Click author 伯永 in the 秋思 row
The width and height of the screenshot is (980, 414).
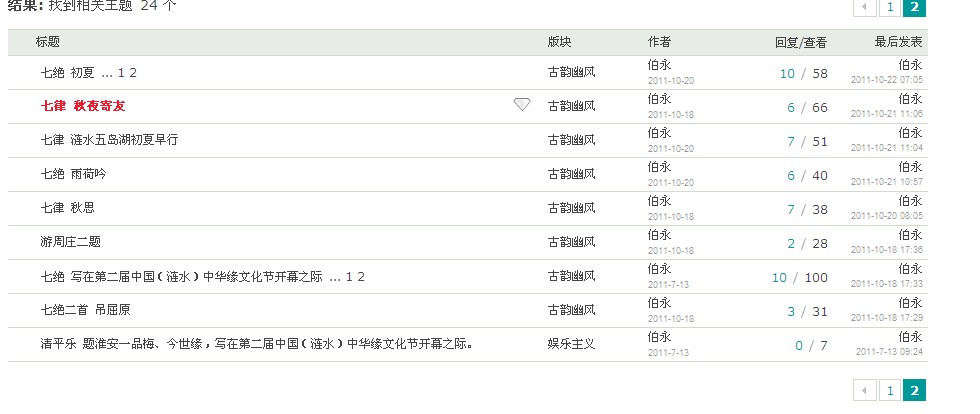[x=659, y=201]
